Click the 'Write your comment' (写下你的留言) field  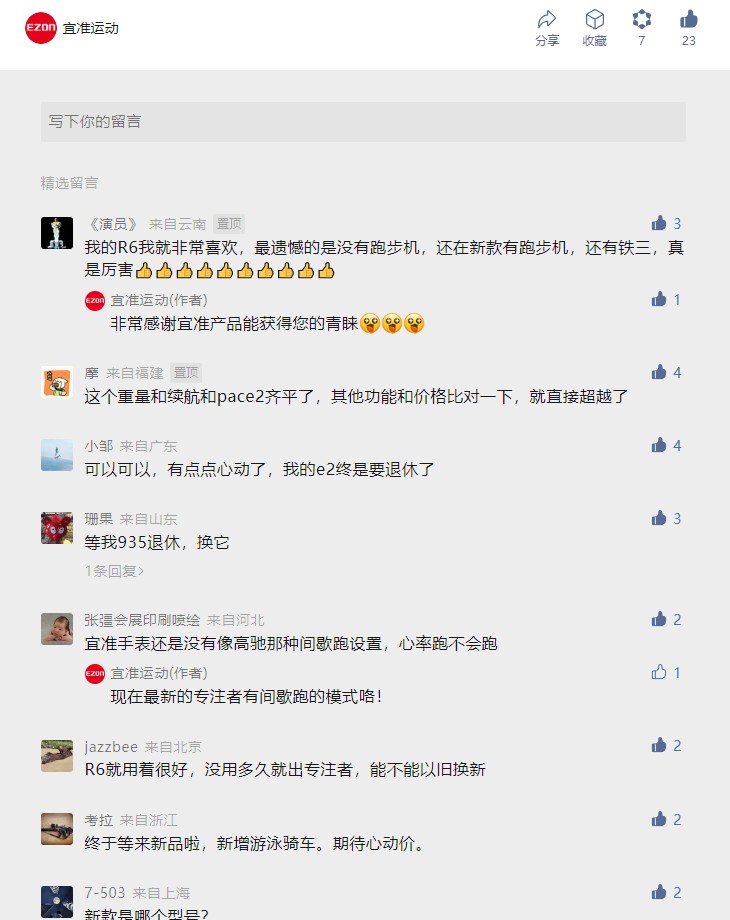(x=363, y=121)
